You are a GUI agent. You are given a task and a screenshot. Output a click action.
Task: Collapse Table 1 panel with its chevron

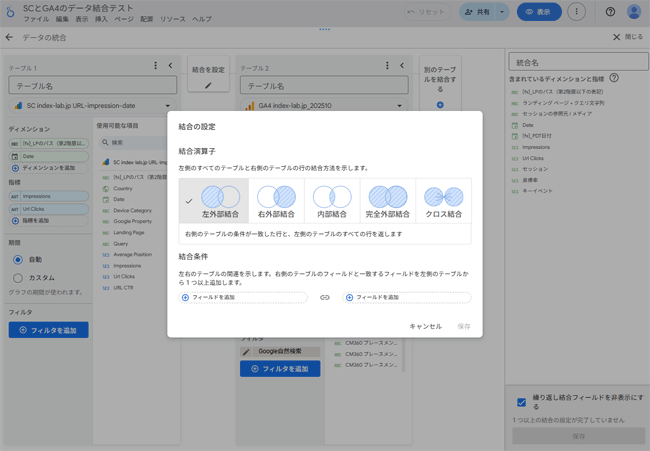pos(170,65)
